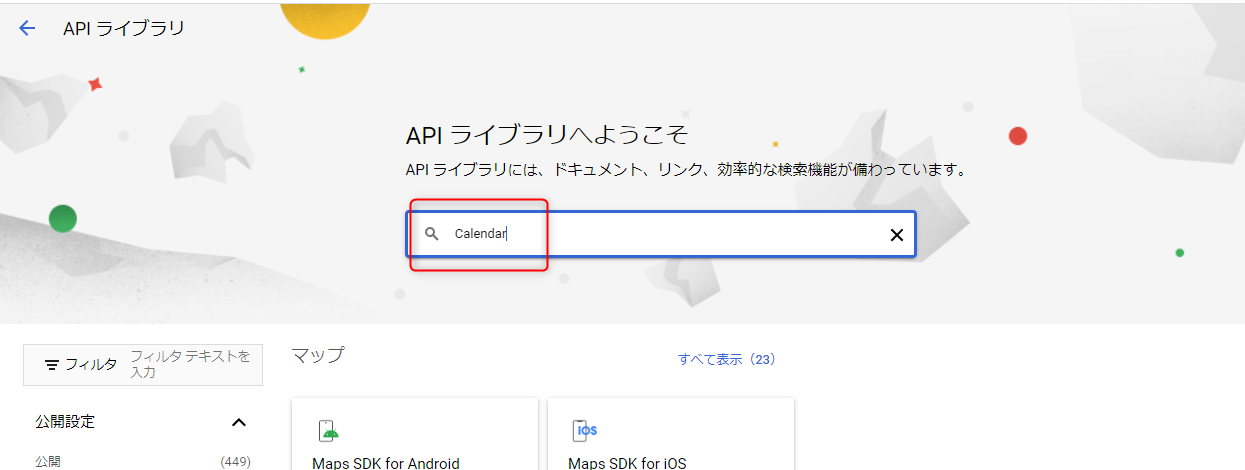Image resolution: width=1245 pixels, height=470 pixels.
Task: Click the magnifier icon in search bar
Action: coord(431,234)
